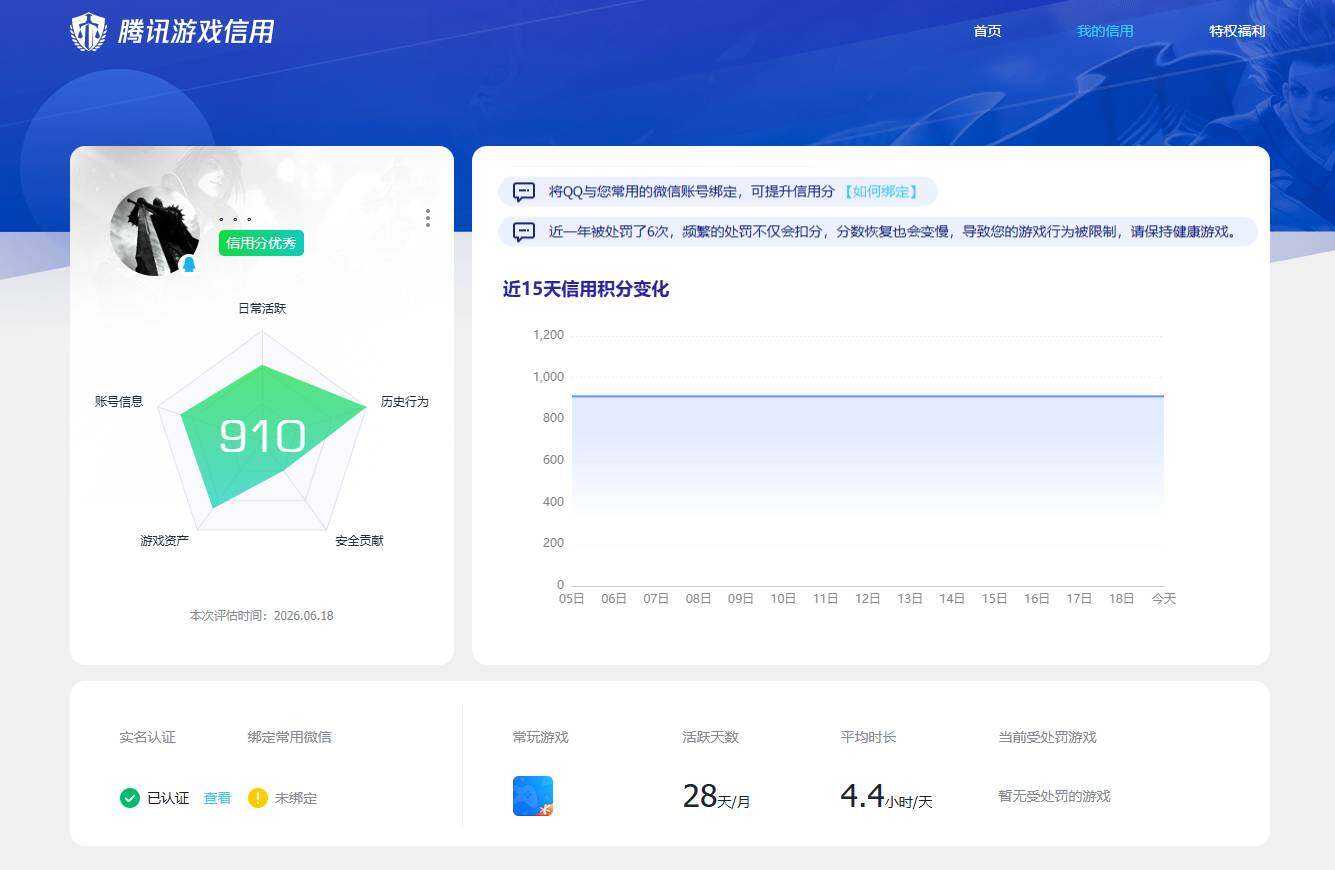Click the 平均时长 label
This screenshot has height=870, width=1335.
click(868, 737)
